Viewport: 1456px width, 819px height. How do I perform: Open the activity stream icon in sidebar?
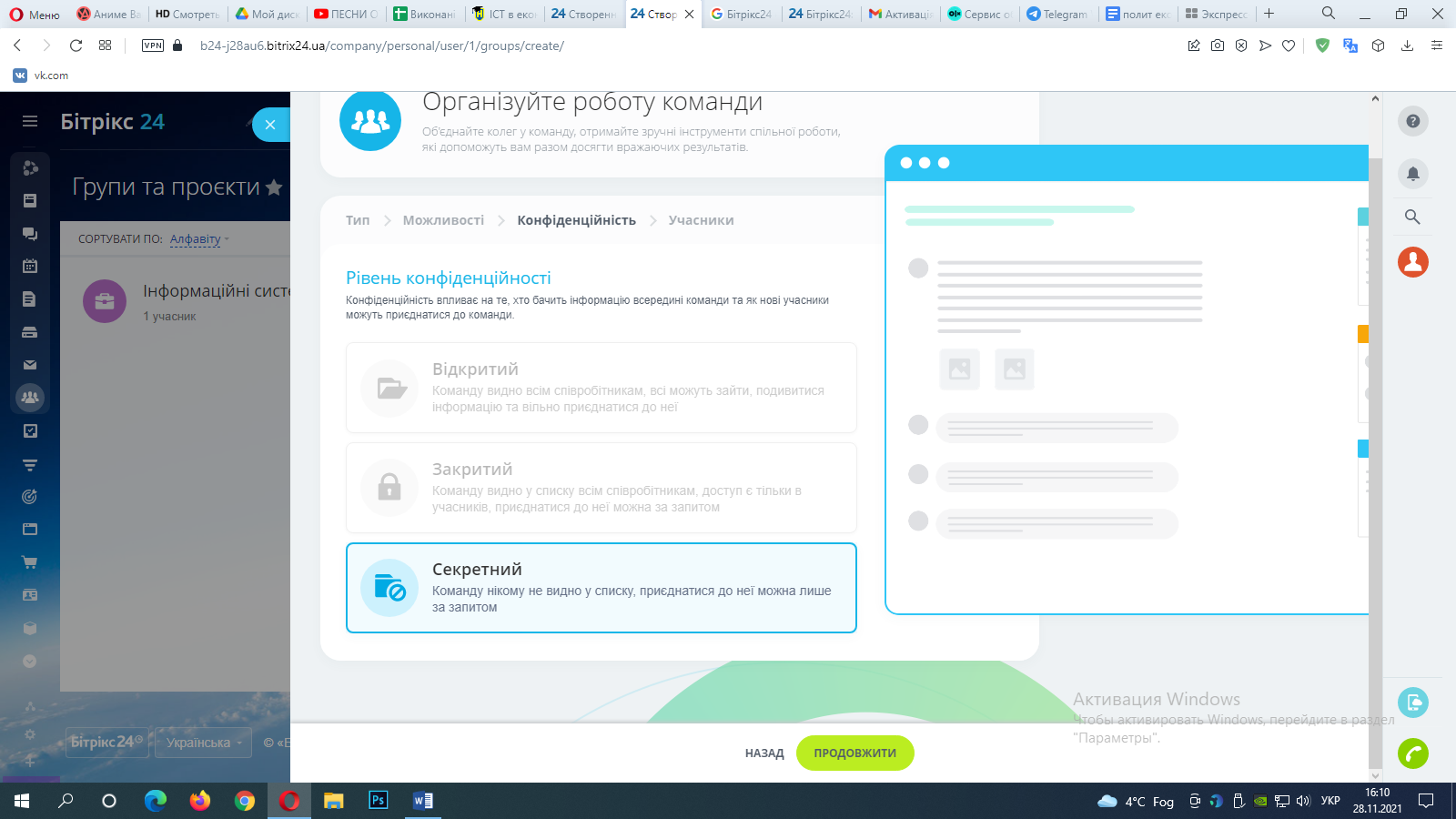(30, 167)
